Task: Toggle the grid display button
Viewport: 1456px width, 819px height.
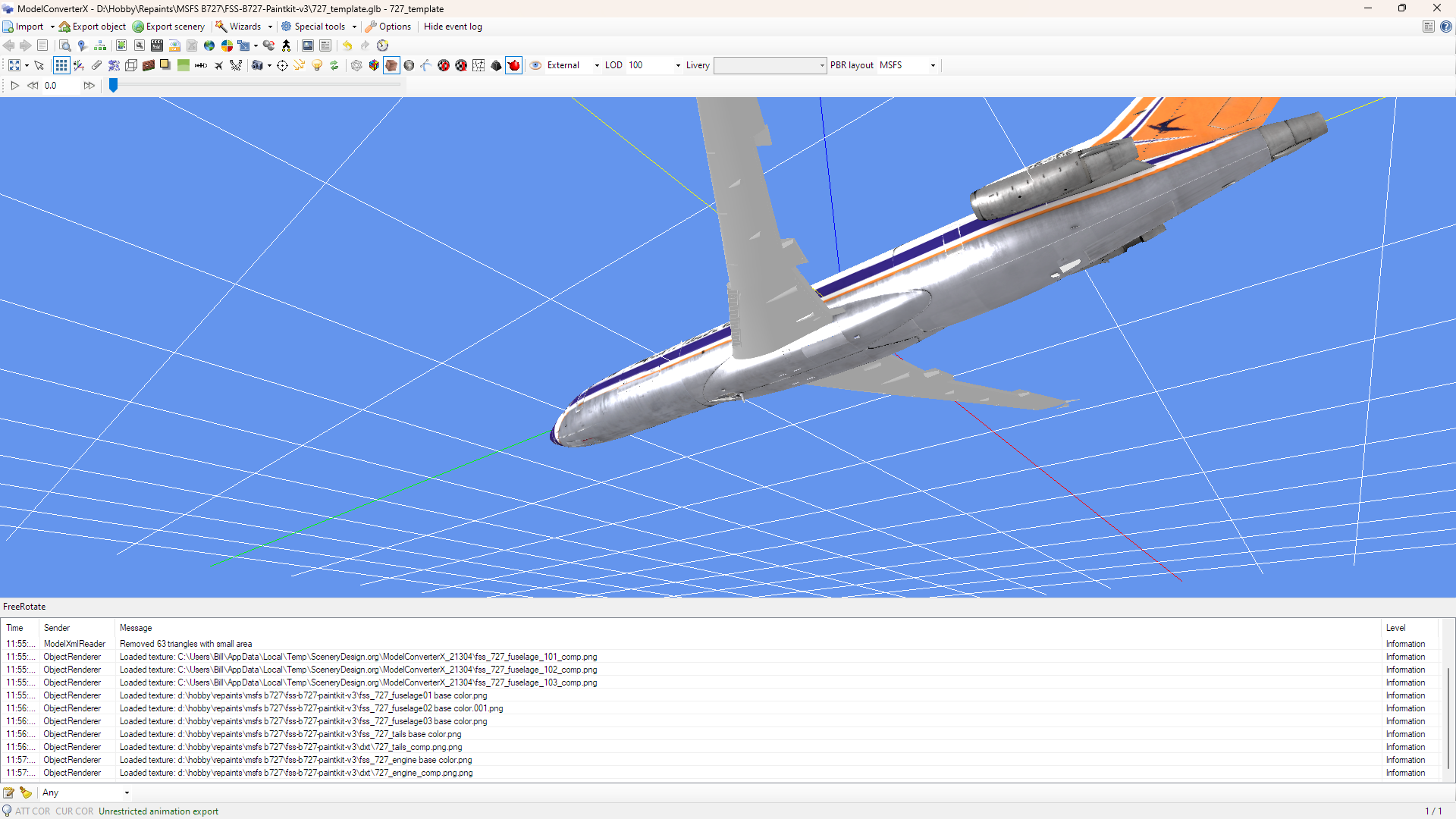Action: click(61, 65)
